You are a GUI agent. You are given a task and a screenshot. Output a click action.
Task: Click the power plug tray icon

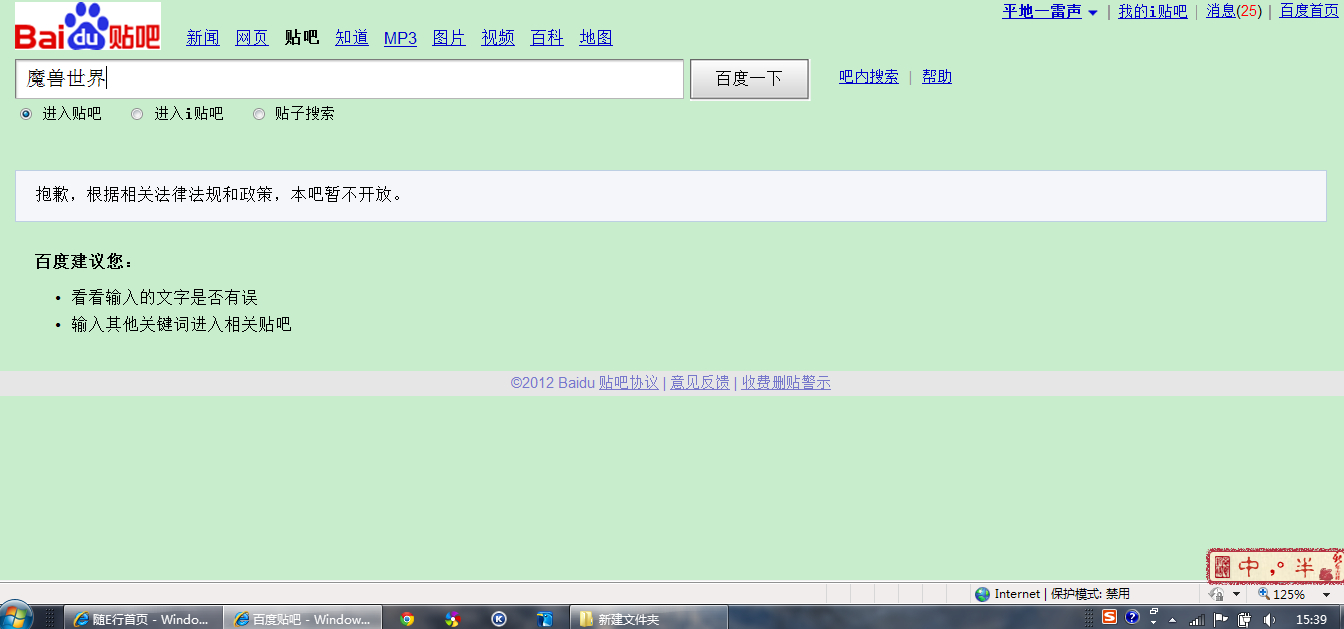(1244, 620)
